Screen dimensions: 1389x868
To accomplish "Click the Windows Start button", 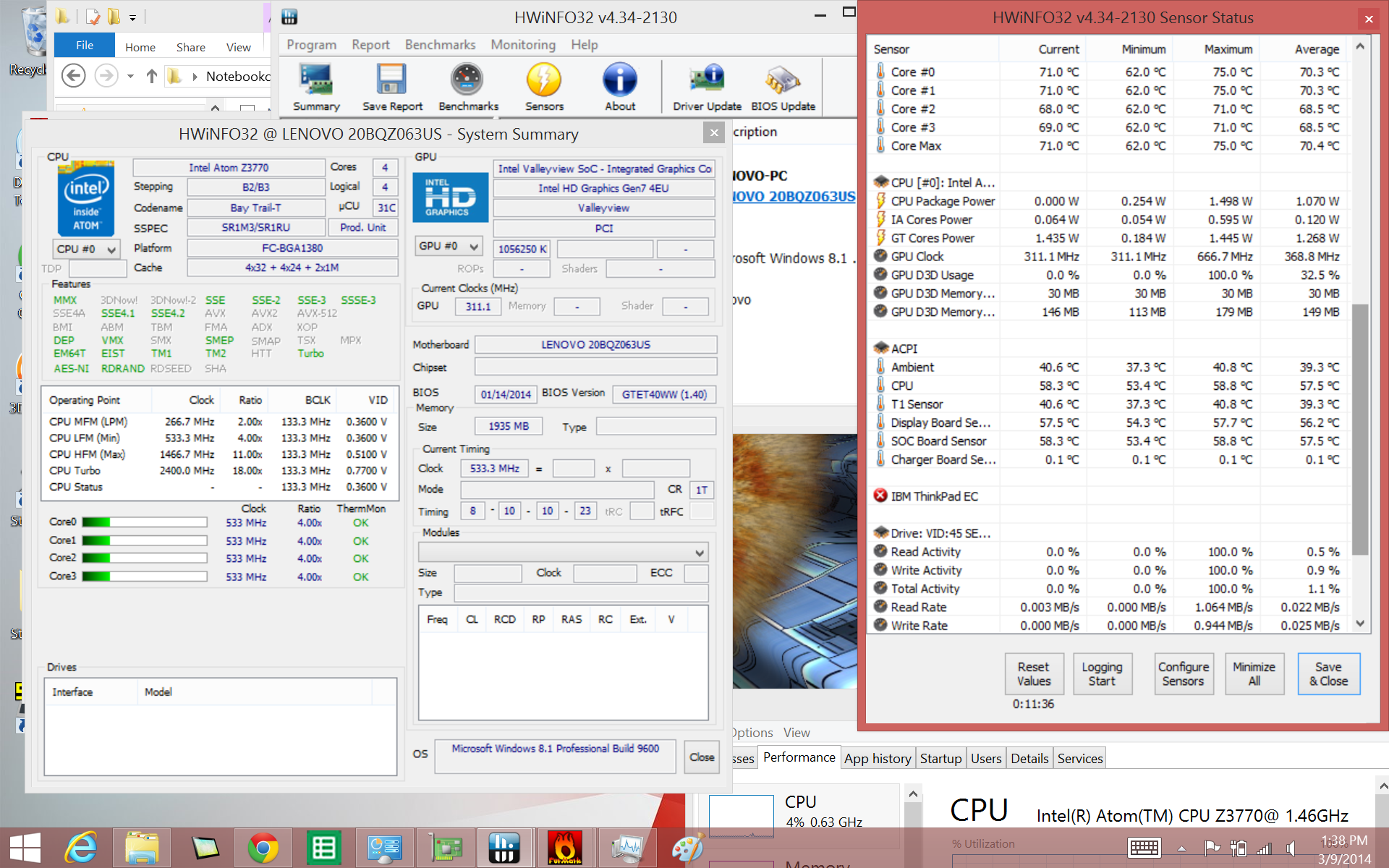I will click(x=25, y=847).
